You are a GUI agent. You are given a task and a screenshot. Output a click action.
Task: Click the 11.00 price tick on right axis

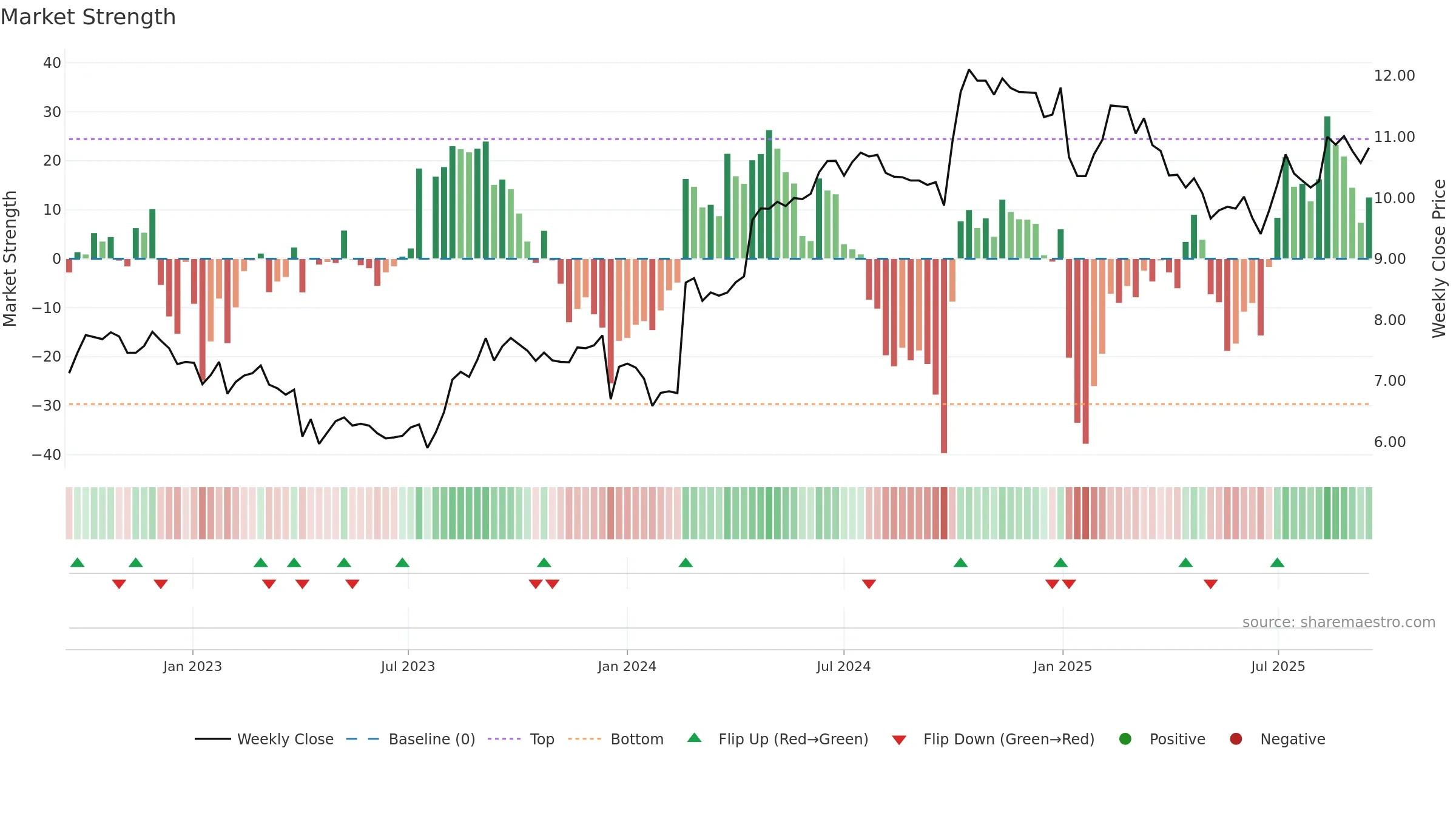pos(1394,137)
